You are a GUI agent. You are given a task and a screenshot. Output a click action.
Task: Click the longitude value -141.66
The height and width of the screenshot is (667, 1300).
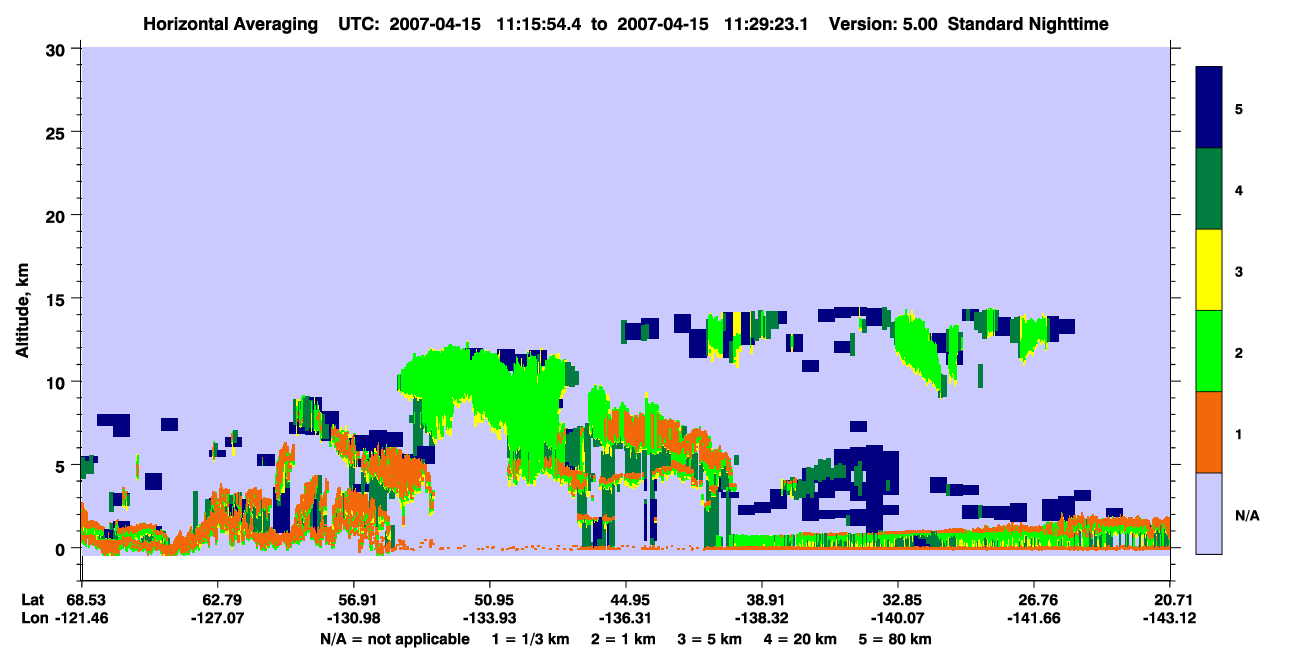tap(1035, 619)
